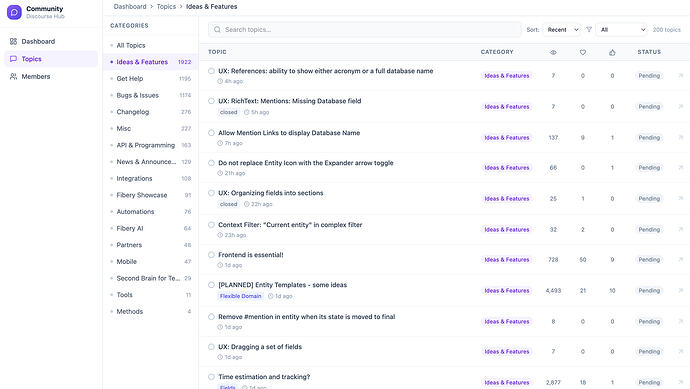690x389 pixels.
Task: Open the Members sidebar item
Action: [x=51, y=76]
